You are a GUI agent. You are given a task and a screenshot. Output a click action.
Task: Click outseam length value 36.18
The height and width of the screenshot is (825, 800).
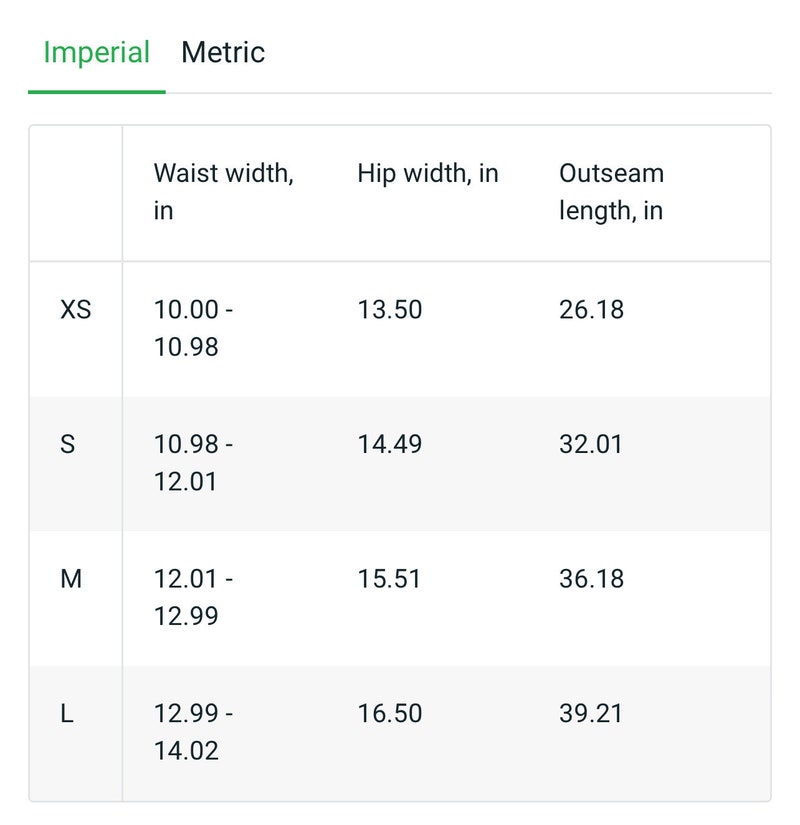[x=592, y=579]
